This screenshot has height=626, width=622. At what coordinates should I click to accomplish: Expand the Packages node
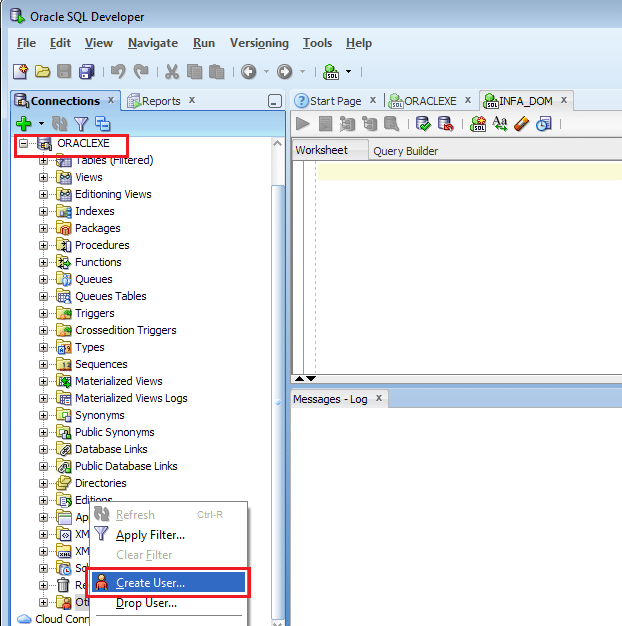coord(43,228)
